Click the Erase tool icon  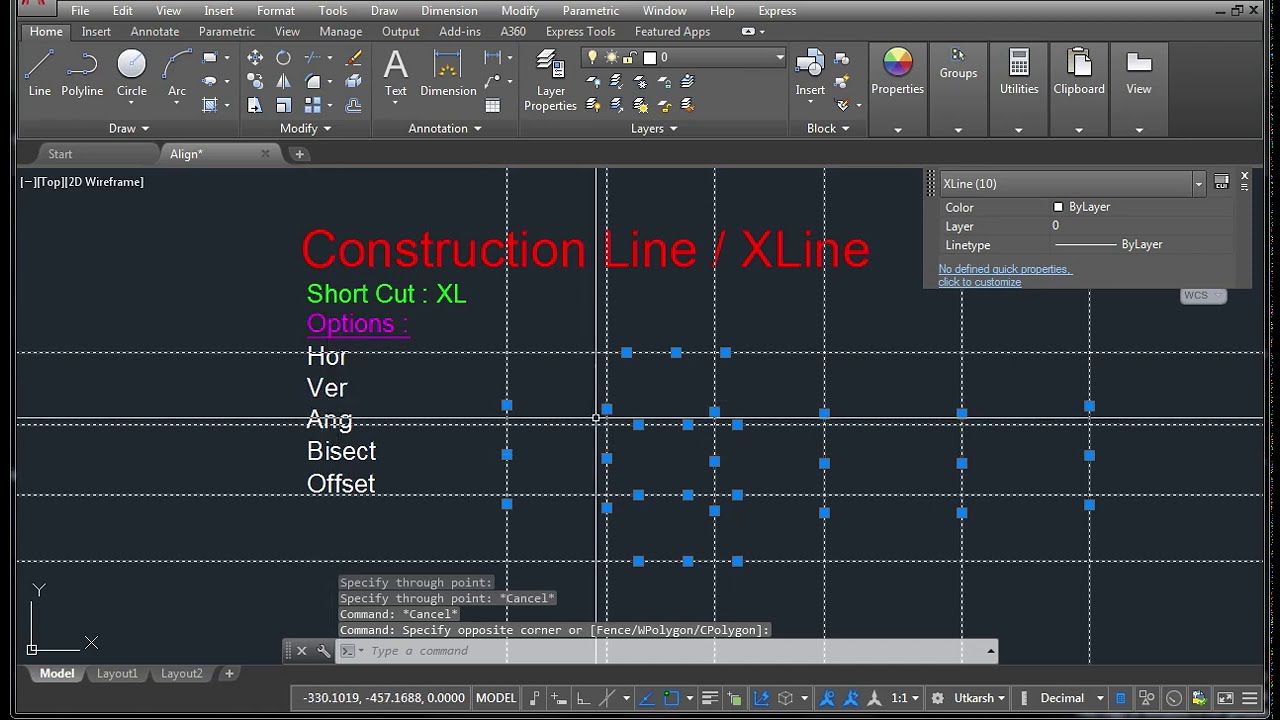coord(353,58)
